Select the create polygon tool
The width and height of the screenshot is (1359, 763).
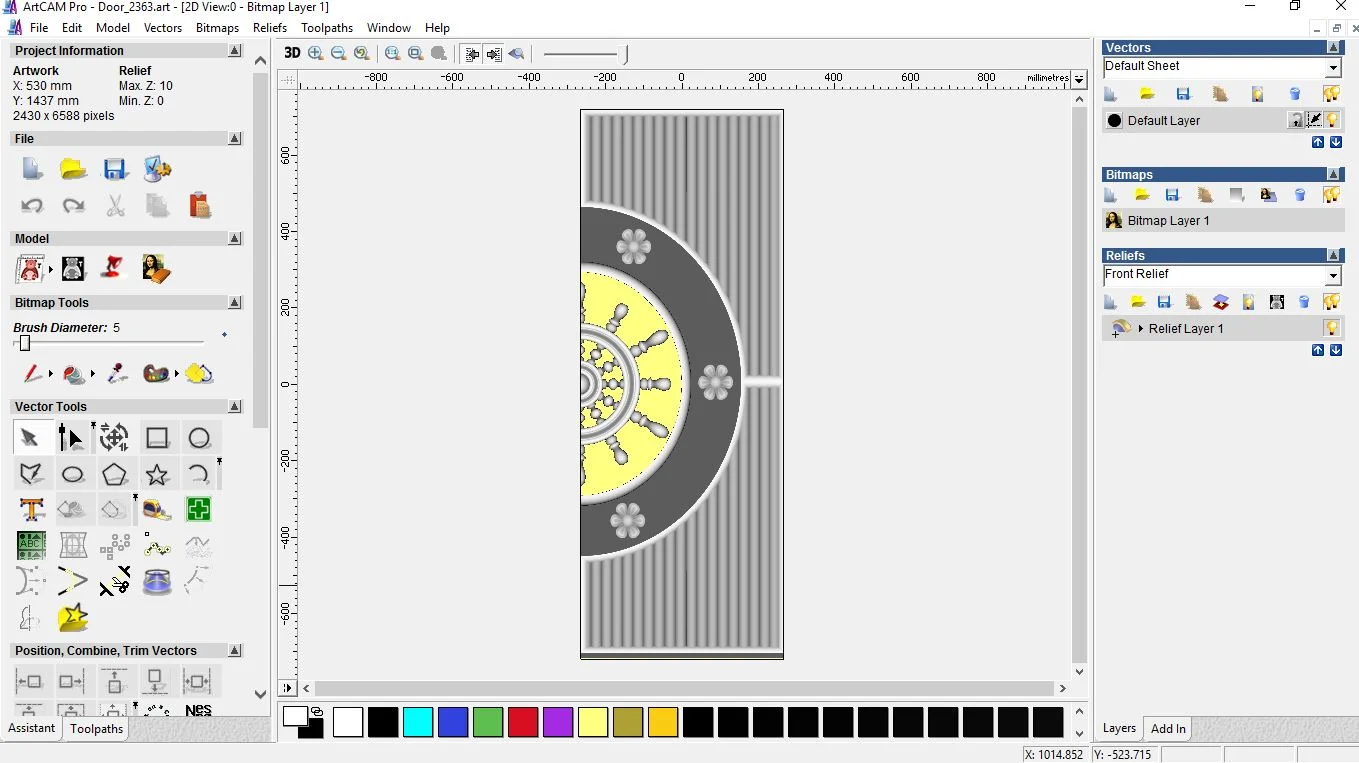tap(114, 474)
